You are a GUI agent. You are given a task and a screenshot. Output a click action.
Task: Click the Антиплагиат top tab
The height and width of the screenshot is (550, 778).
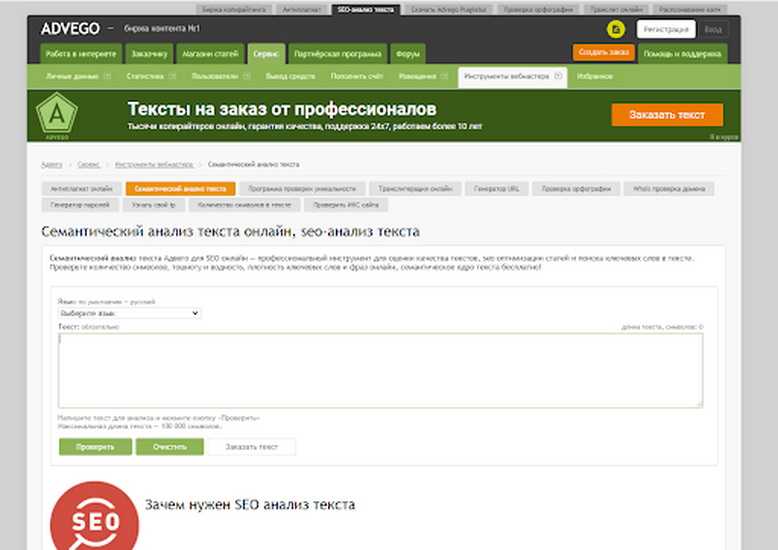pyautogui.click(x=302, y=9)
